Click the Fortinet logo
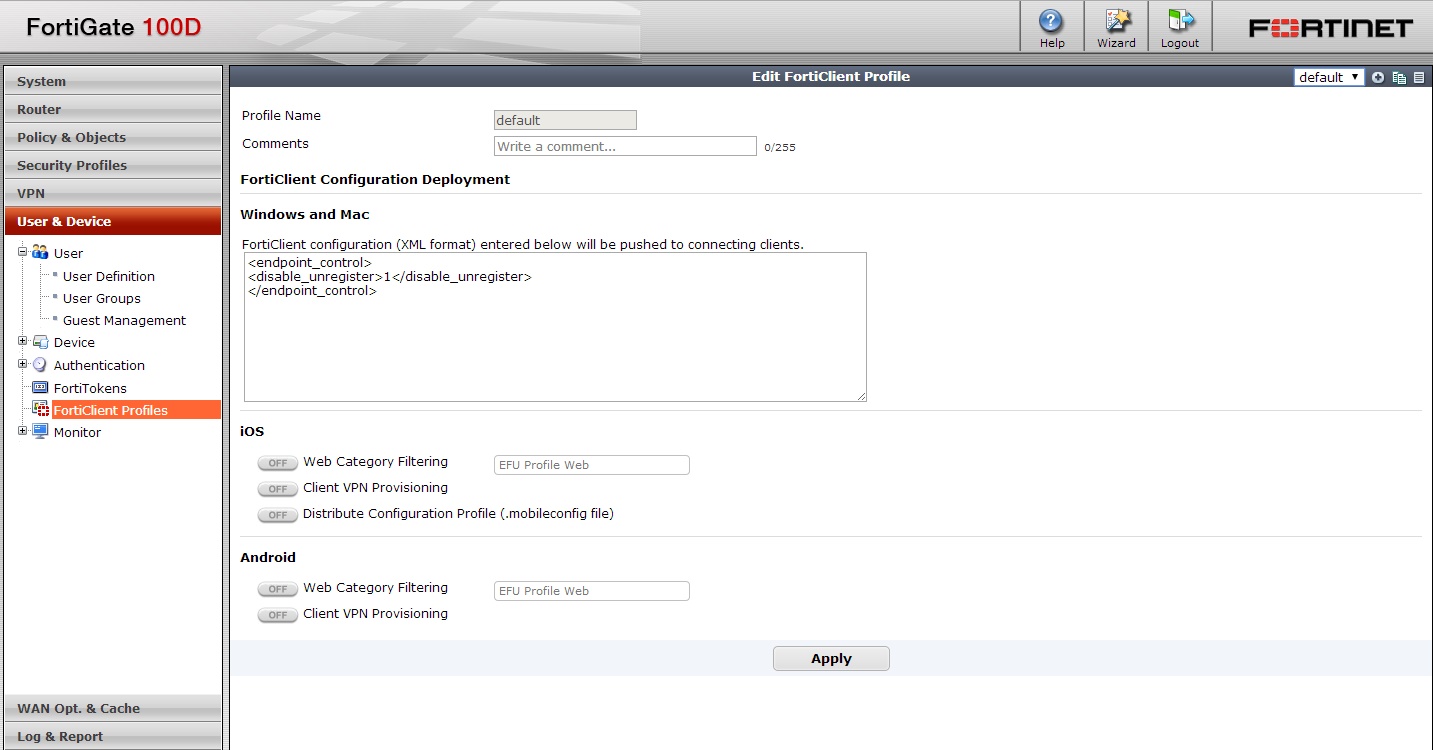 (1331, 28)
